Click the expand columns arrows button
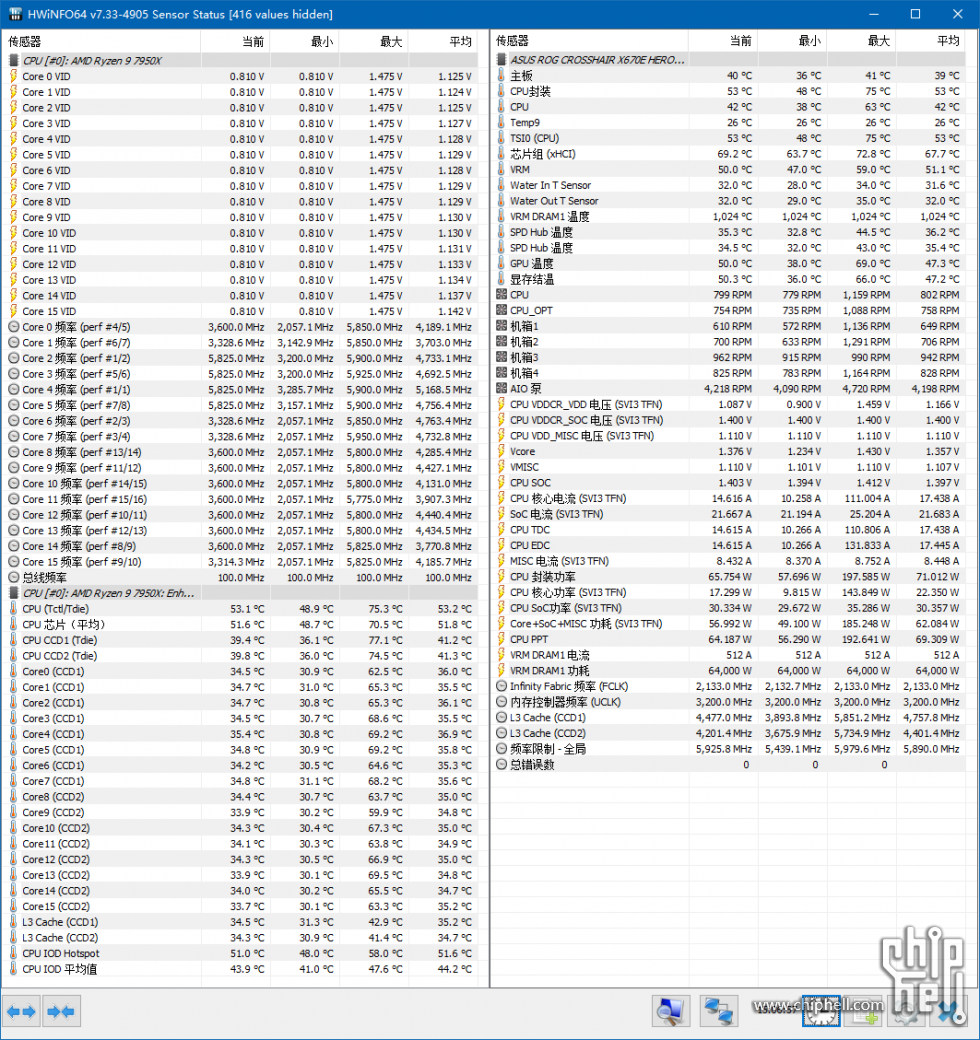This screenshot has height=1040, width=980. click(21, 1011)
